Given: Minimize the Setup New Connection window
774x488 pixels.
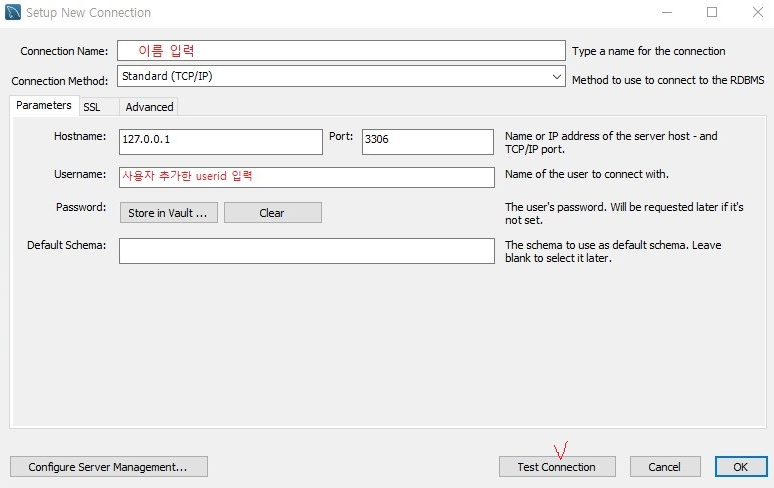Looking at the screenshot, I should click(667, 12).
